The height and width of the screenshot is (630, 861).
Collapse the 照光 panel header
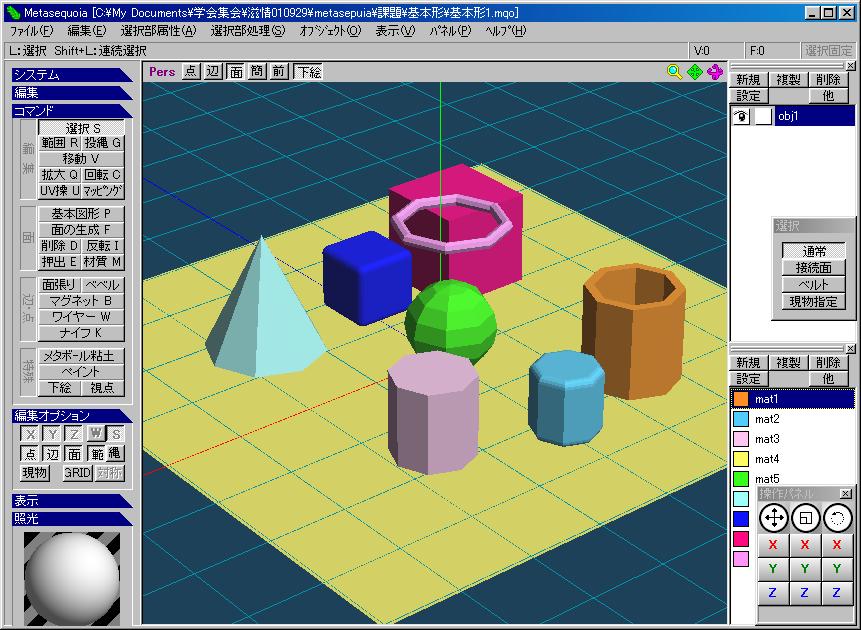(72, 519)
